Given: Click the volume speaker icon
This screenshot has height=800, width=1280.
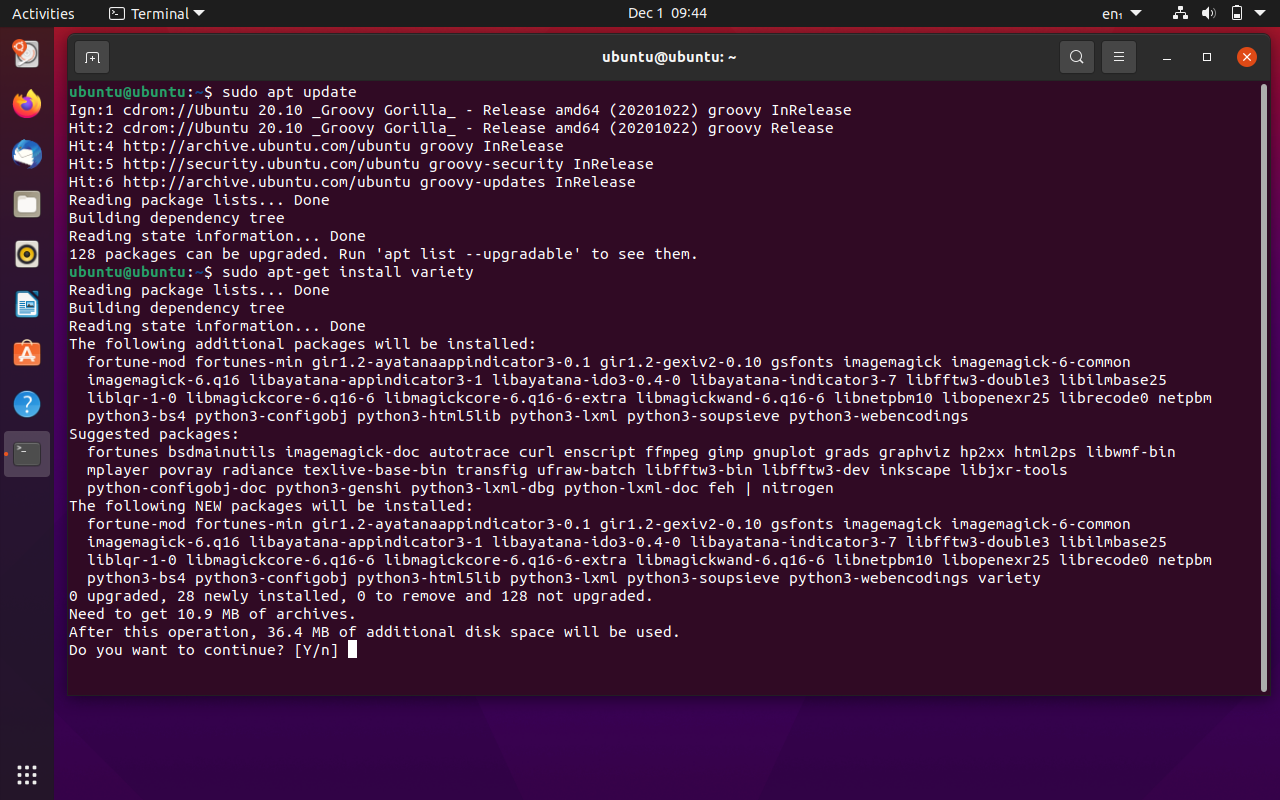Looking at the screenshot, I should click(x=1208, y=13).
